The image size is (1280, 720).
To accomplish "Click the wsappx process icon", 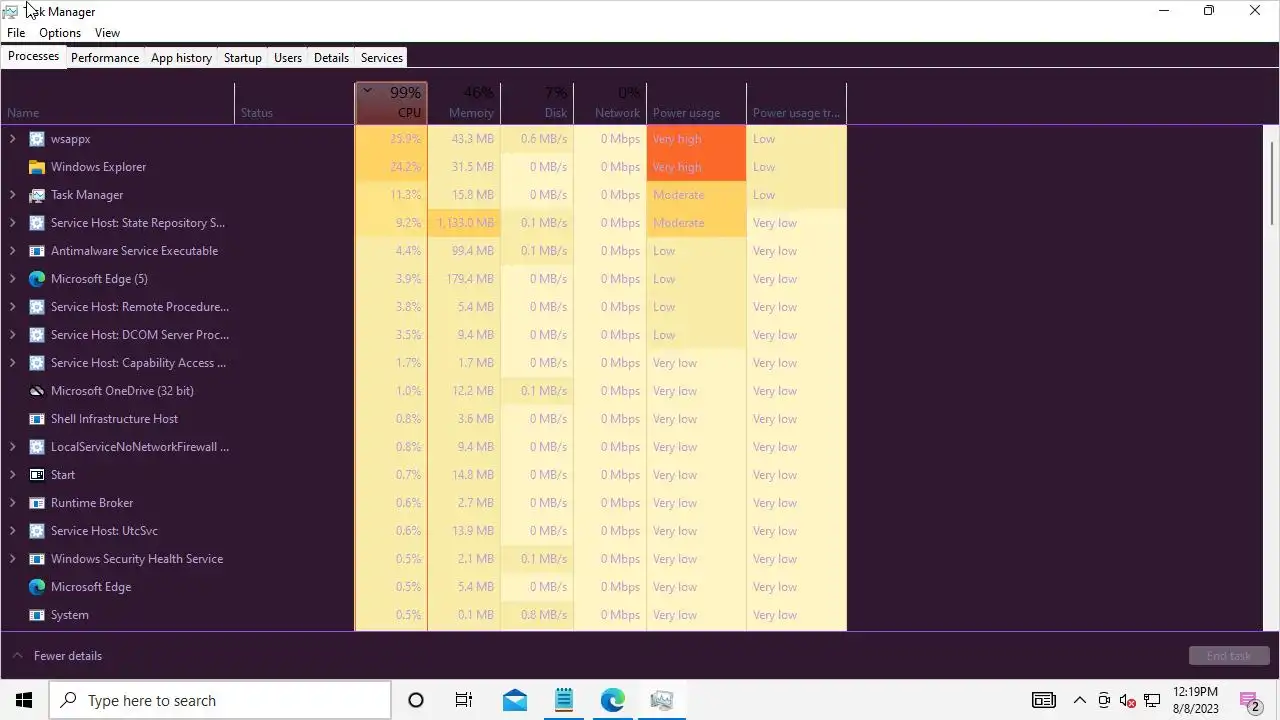I will pos(37,139).
